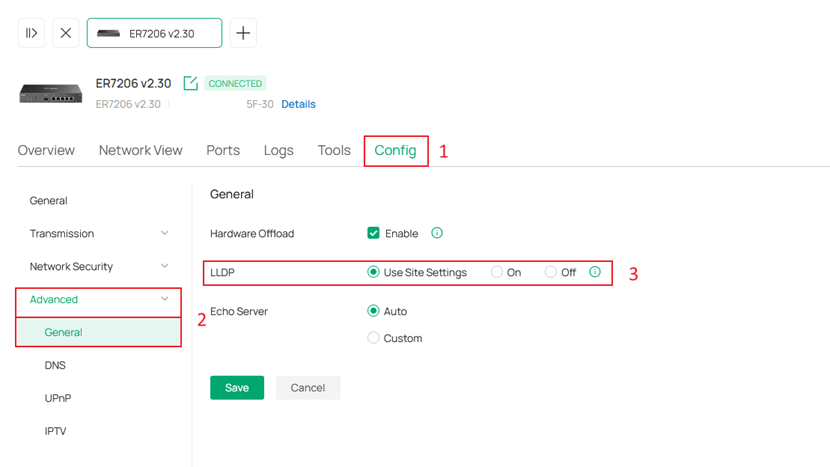Click the Hardware Offload label

252,234
